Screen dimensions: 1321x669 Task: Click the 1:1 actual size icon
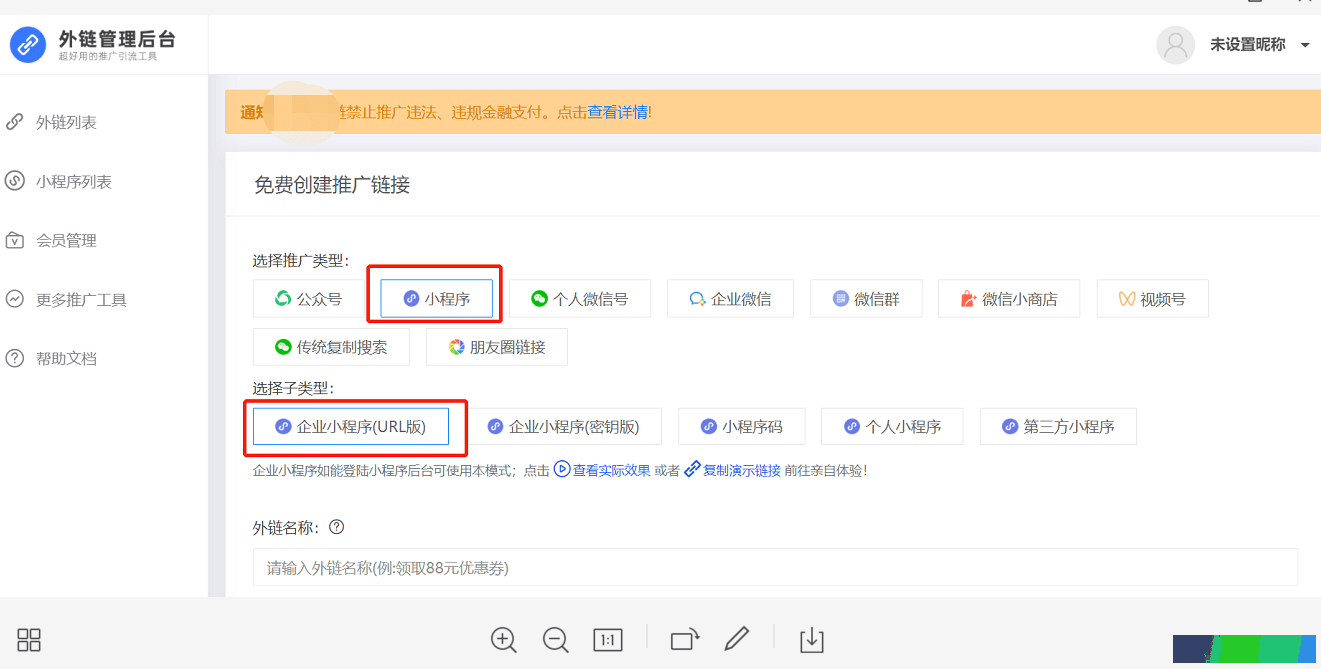click(608, 640)
